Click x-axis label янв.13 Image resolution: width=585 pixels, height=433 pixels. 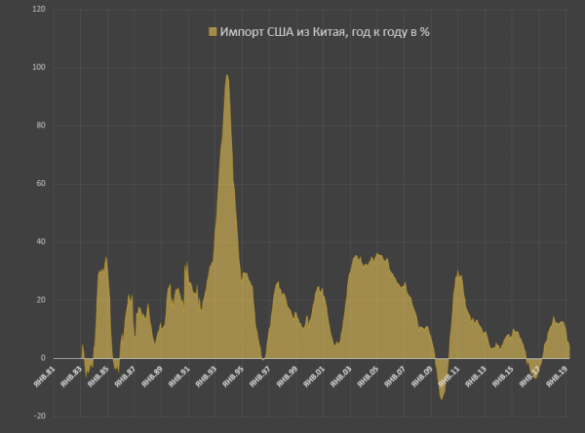point(476,377)
